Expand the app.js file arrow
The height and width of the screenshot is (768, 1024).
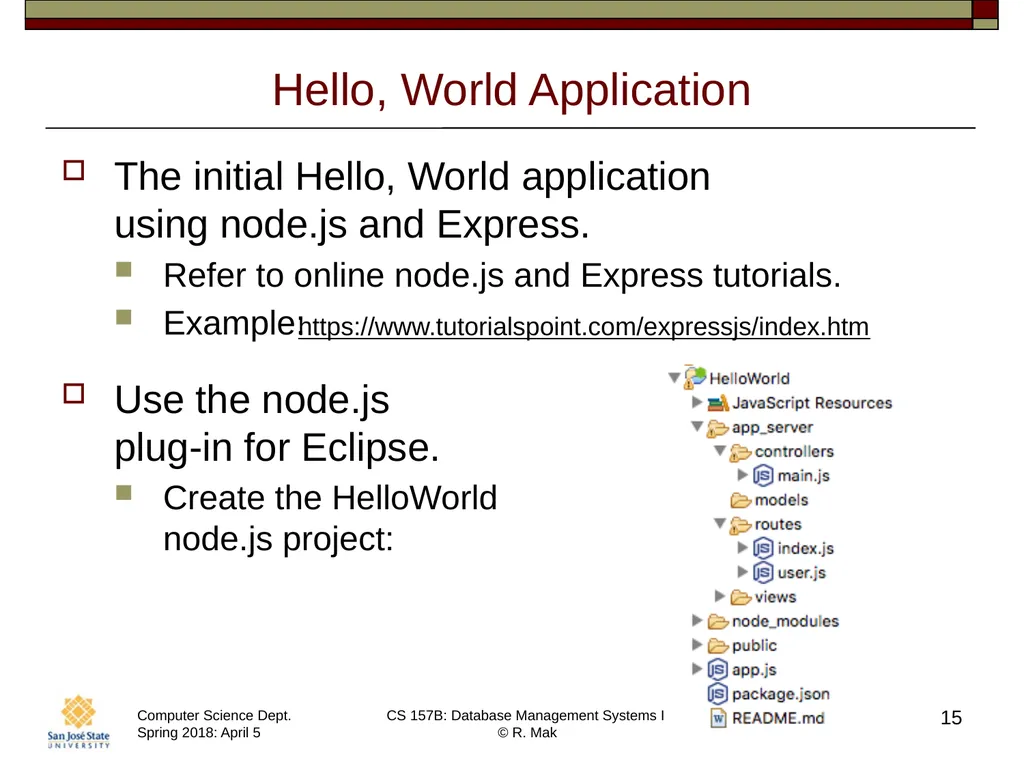click(x=697, y=669)
